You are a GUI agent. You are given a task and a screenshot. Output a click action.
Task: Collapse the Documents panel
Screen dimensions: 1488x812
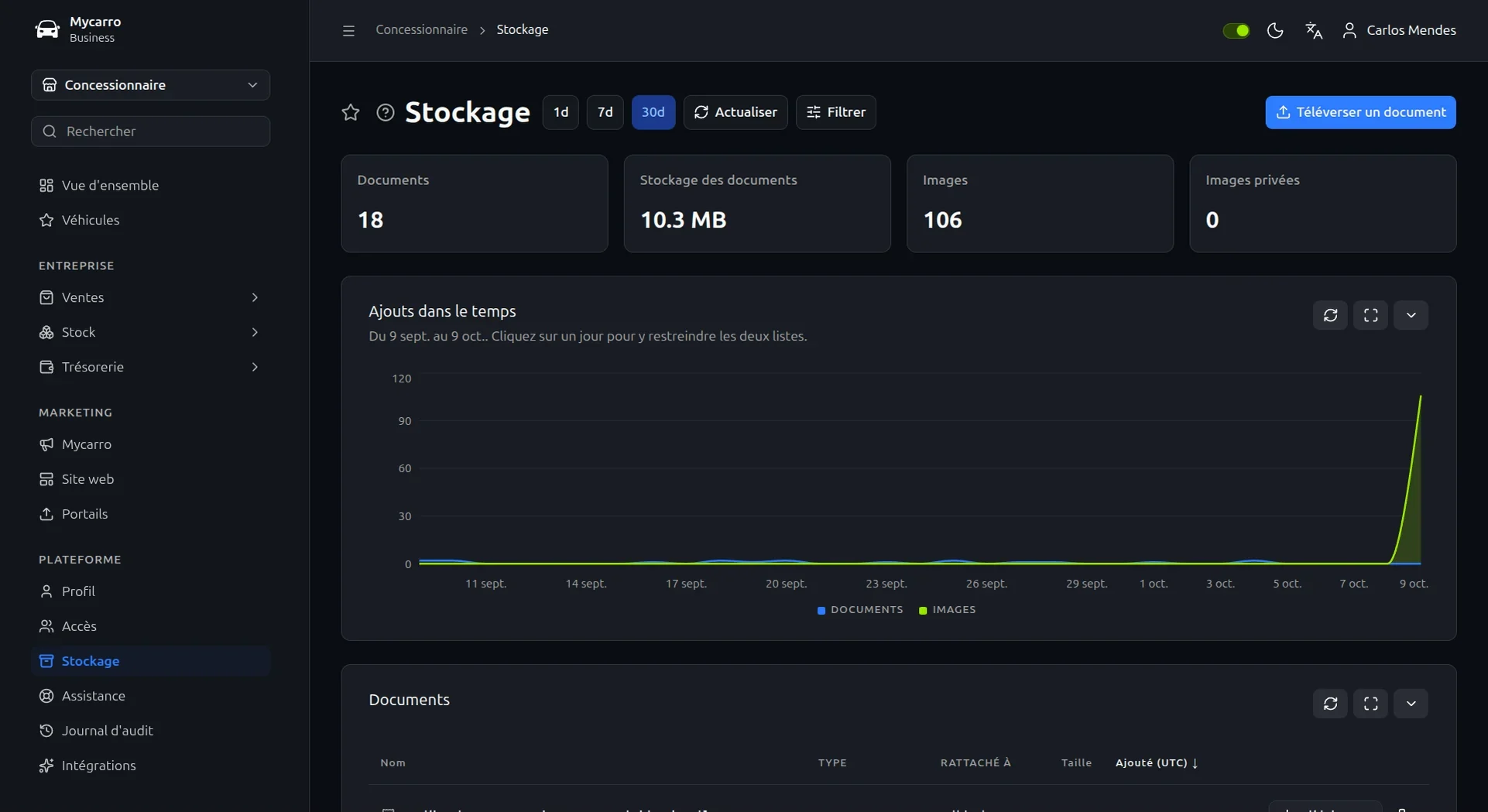click(x=1411, y=704)
